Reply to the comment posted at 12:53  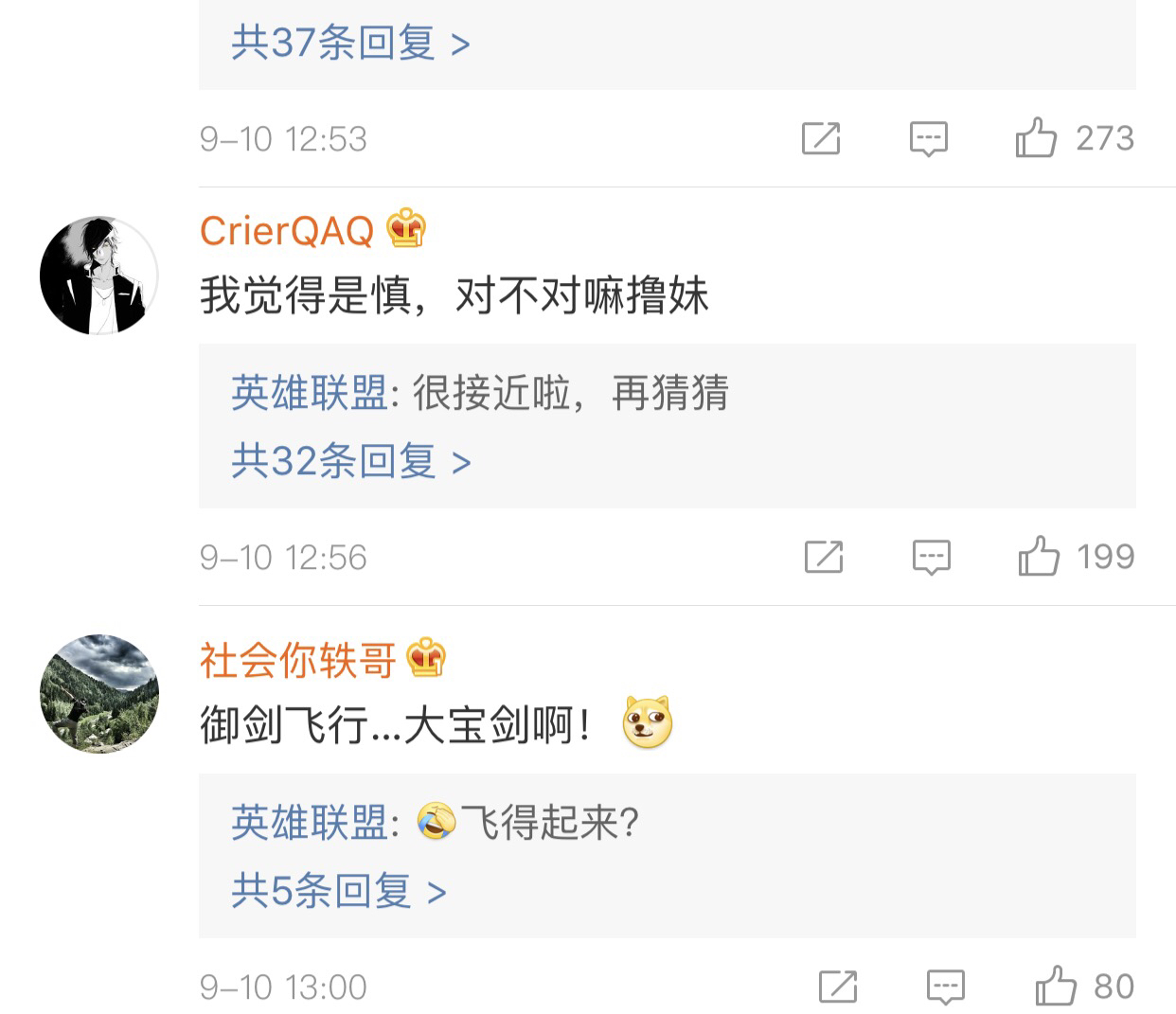(928, 139)
